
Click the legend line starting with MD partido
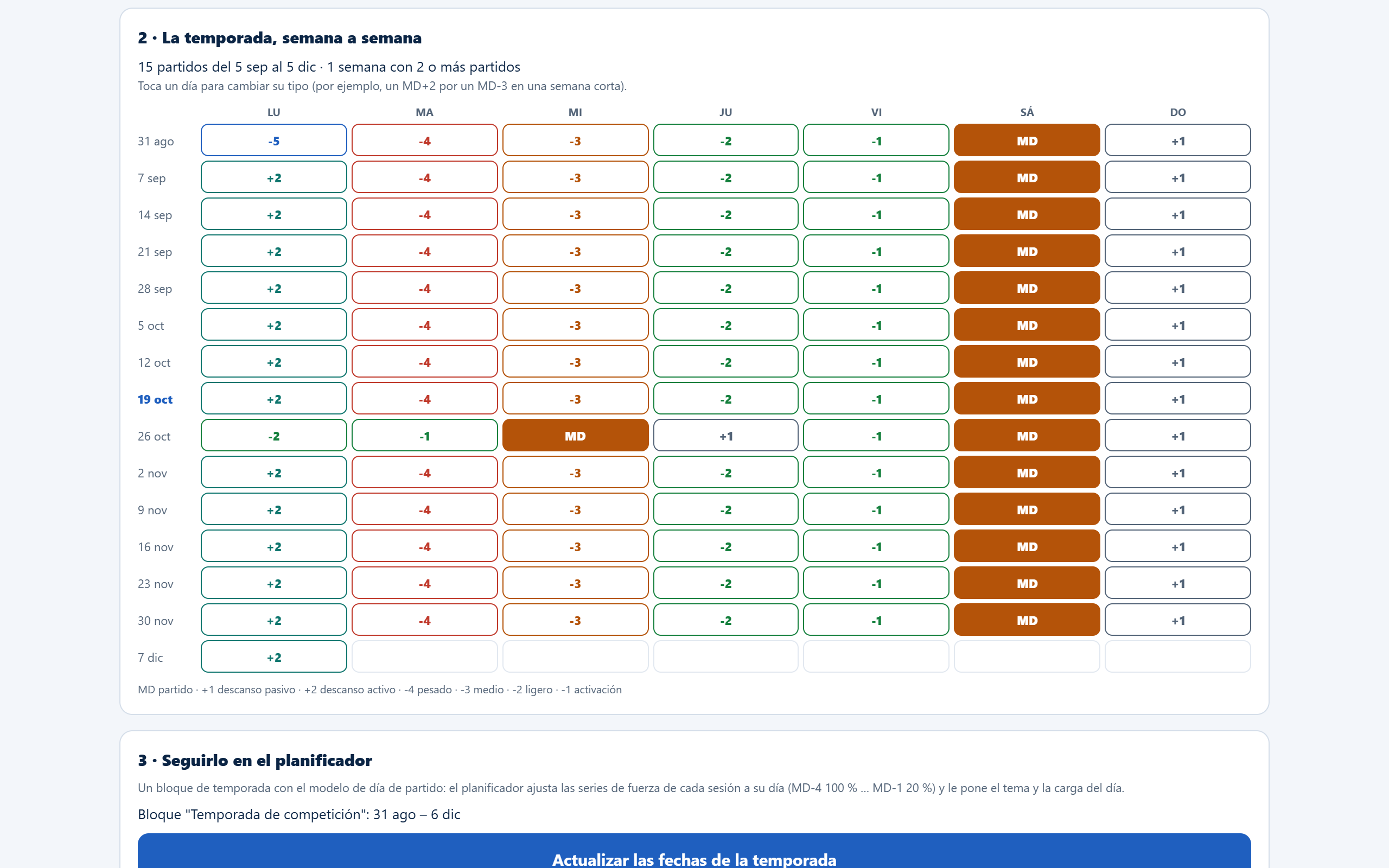tap(379, 690)
